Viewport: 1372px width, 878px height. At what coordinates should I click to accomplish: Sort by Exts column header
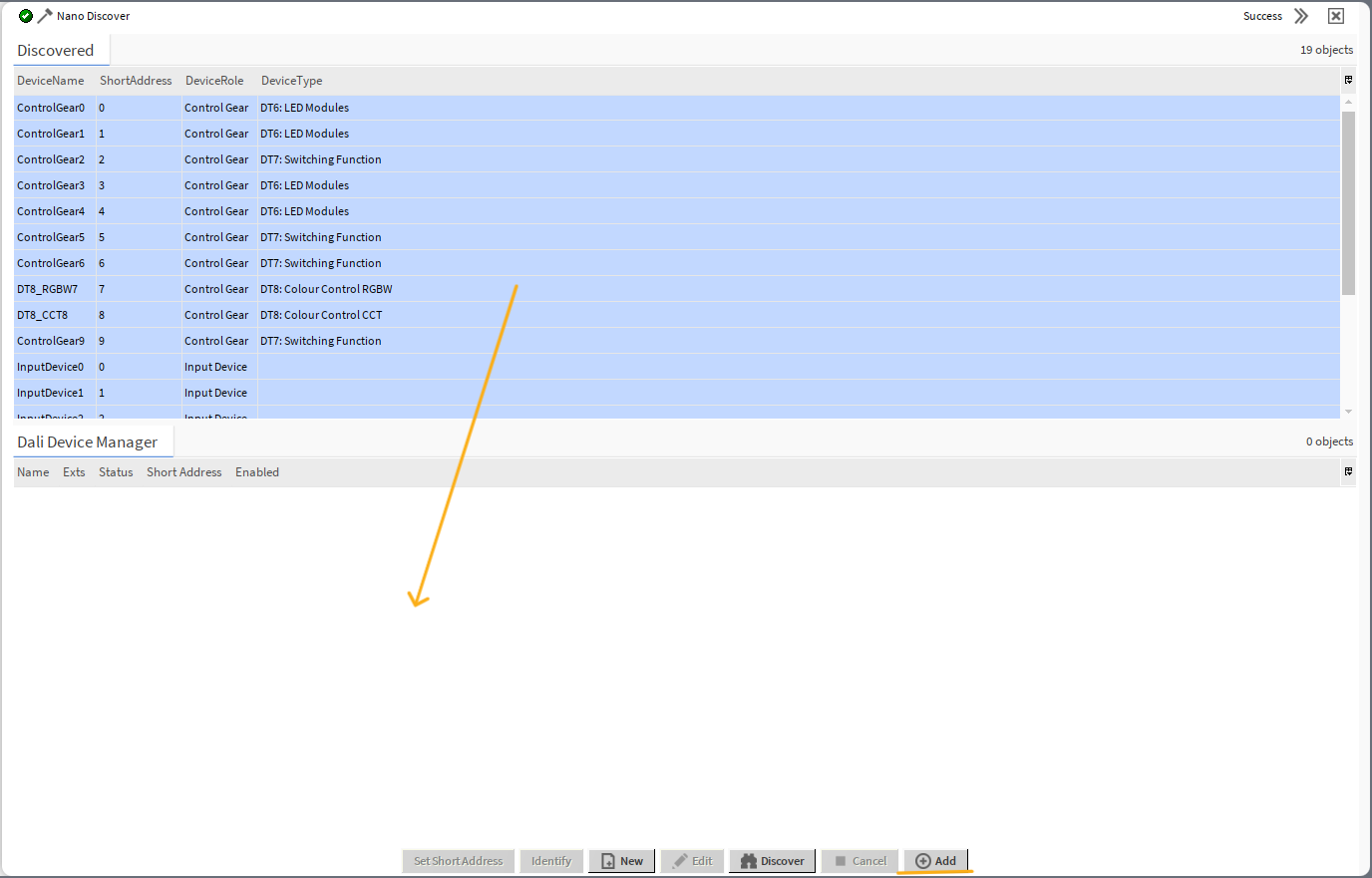click(x=74, y=472)
